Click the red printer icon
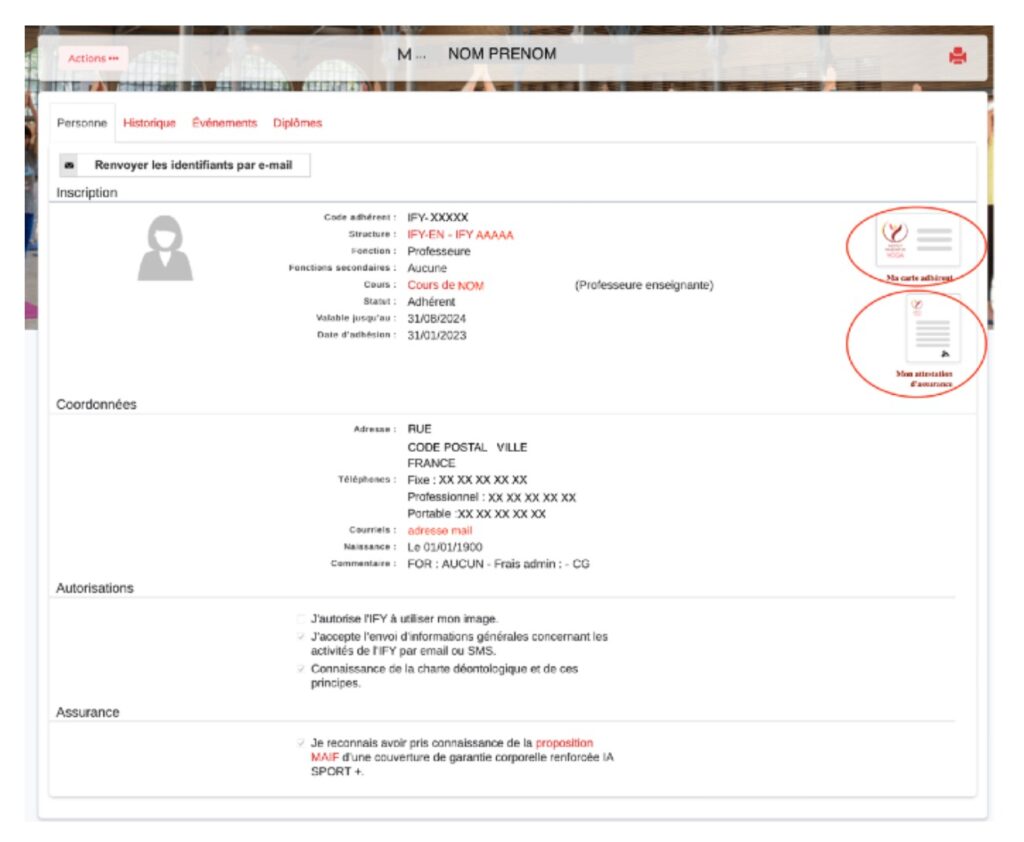1024x842 pixels. click(957, 56)
